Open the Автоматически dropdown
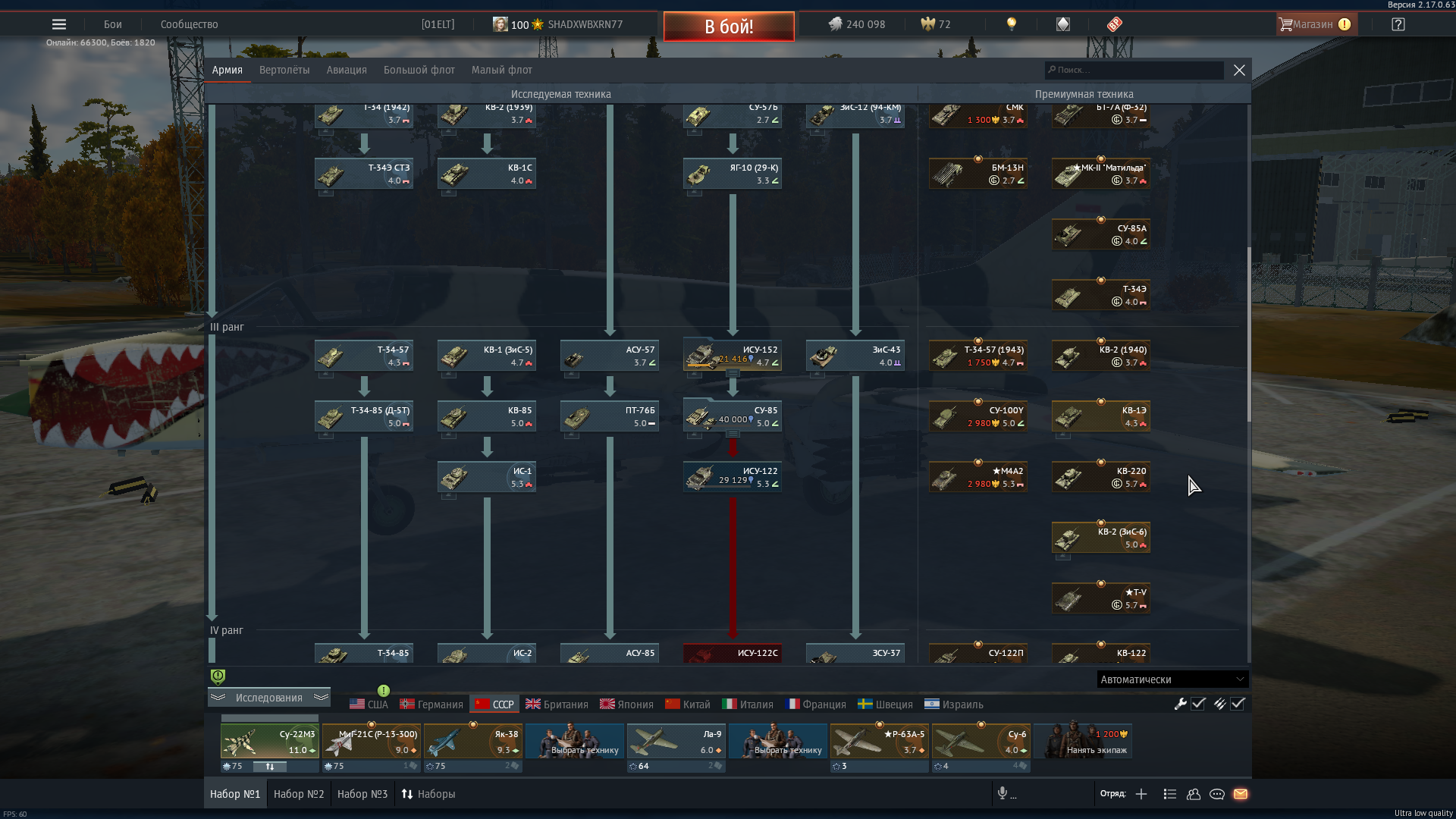 pos(1172,679)
